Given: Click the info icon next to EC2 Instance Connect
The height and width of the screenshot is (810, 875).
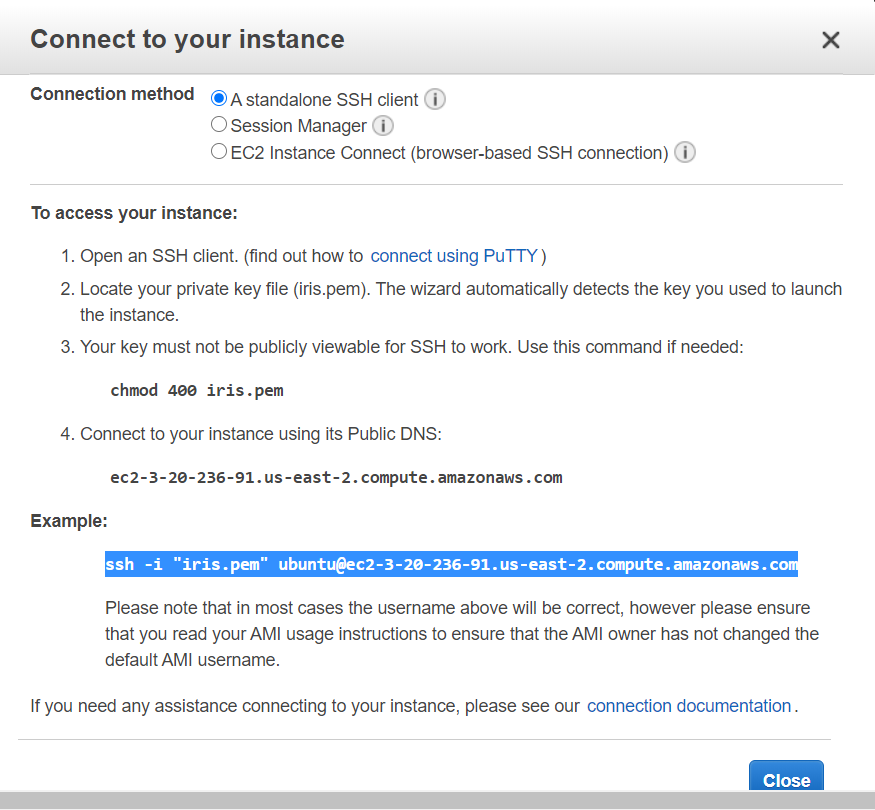Looking at the screenshot, I should [685, 151].
